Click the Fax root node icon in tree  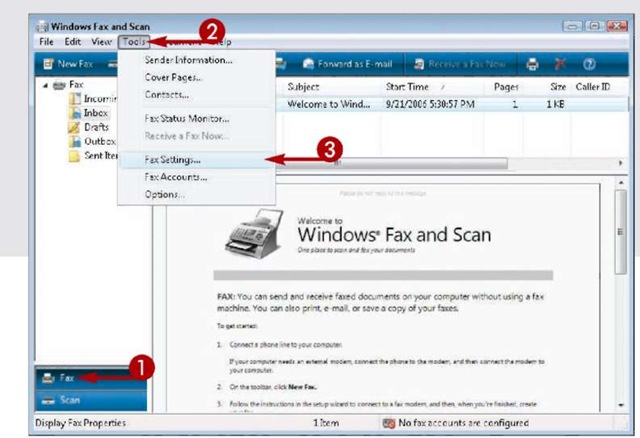59,85
